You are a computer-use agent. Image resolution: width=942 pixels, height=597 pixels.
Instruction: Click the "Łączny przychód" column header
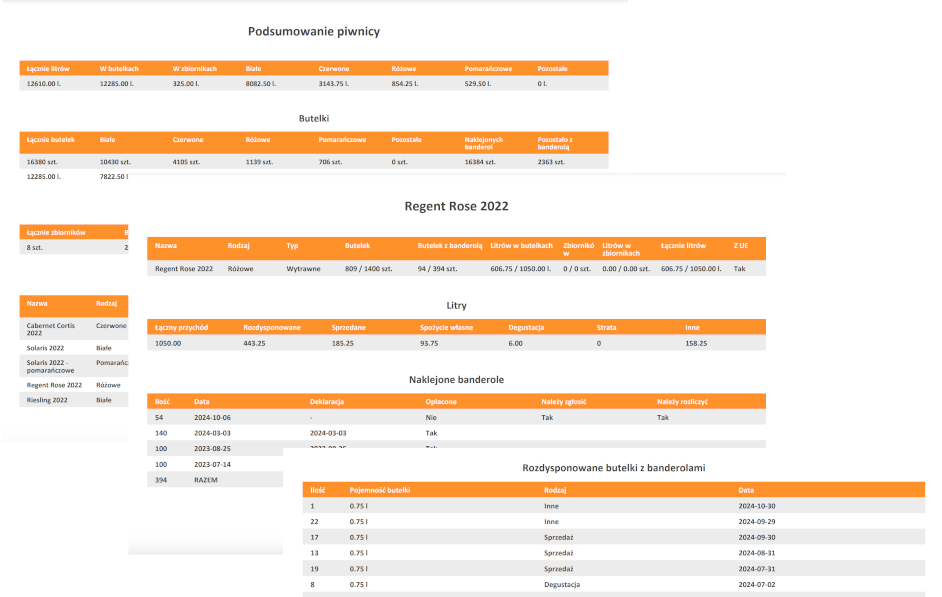point(180,327)
